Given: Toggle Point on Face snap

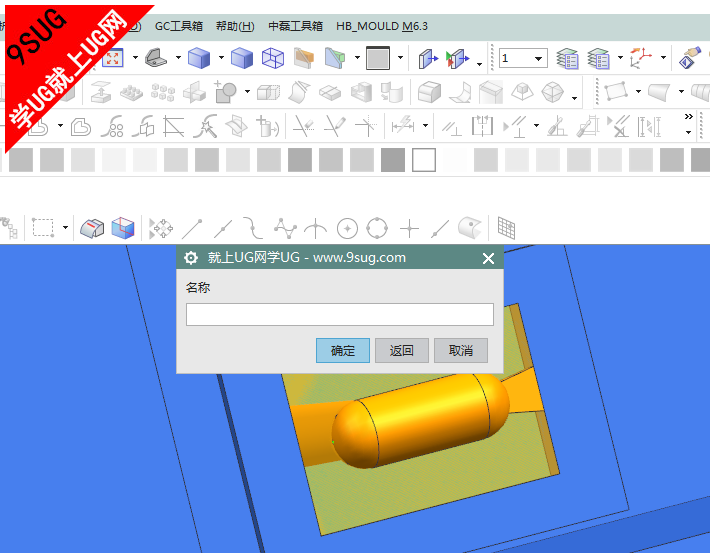Looking at the screenshot, I should (469, 227).
